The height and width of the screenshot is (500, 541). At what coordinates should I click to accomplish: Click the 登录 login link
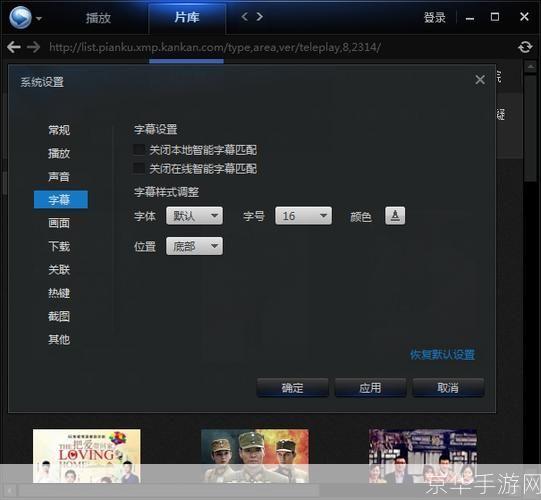coord(434,17)
